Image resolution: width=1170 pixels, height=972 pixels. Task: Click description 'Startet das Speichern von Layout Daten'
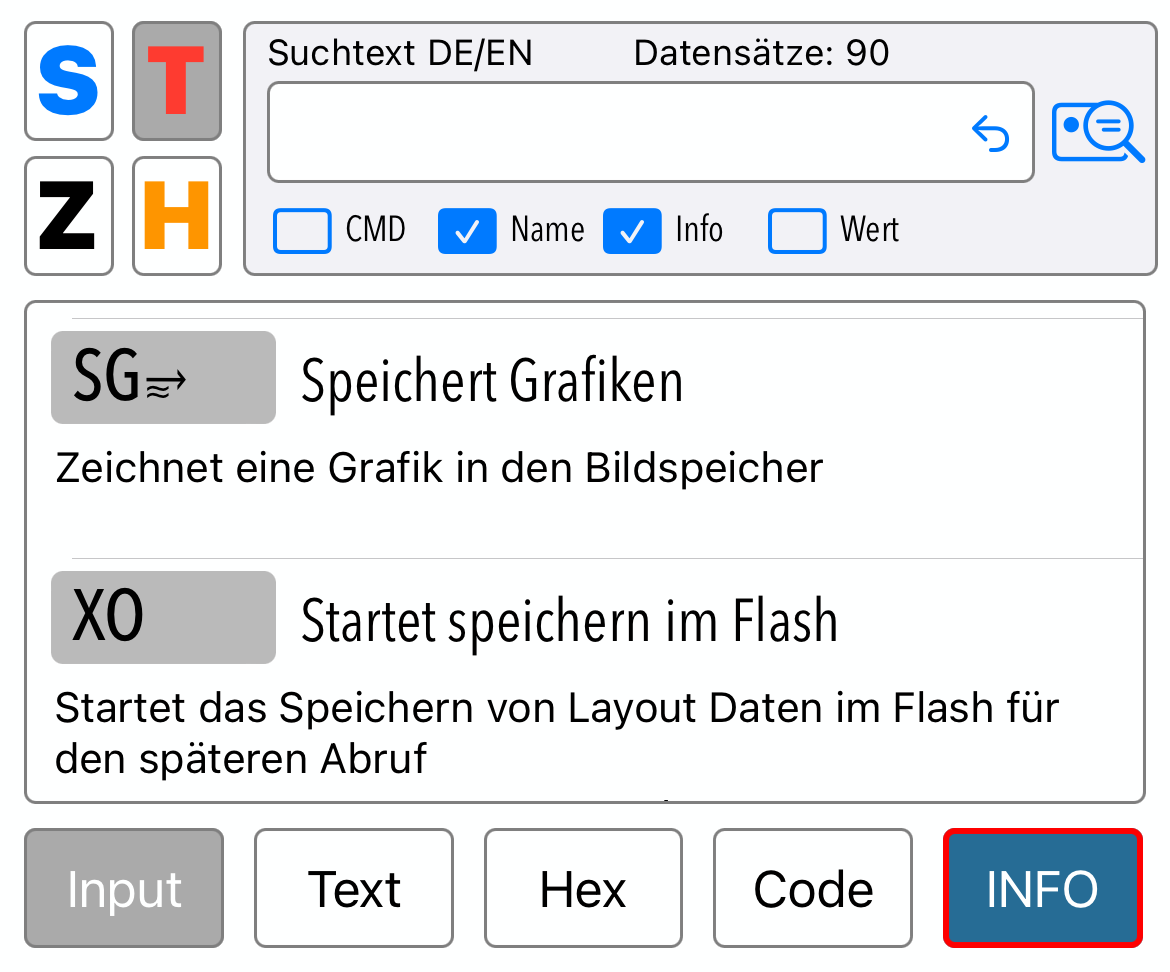point(557,733)
